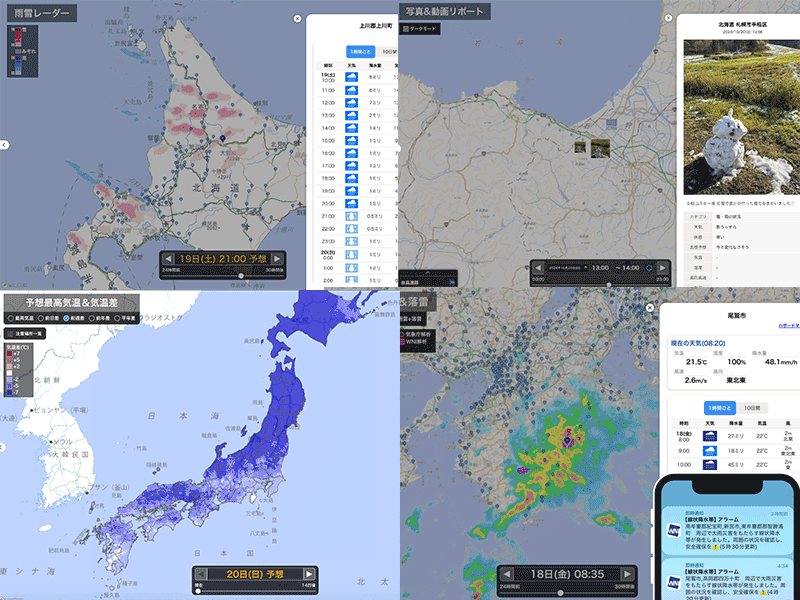This screenshot has width=800, height=600.
Task: Toggle the ダークモード checkbox
Action: tap(406, 29)
